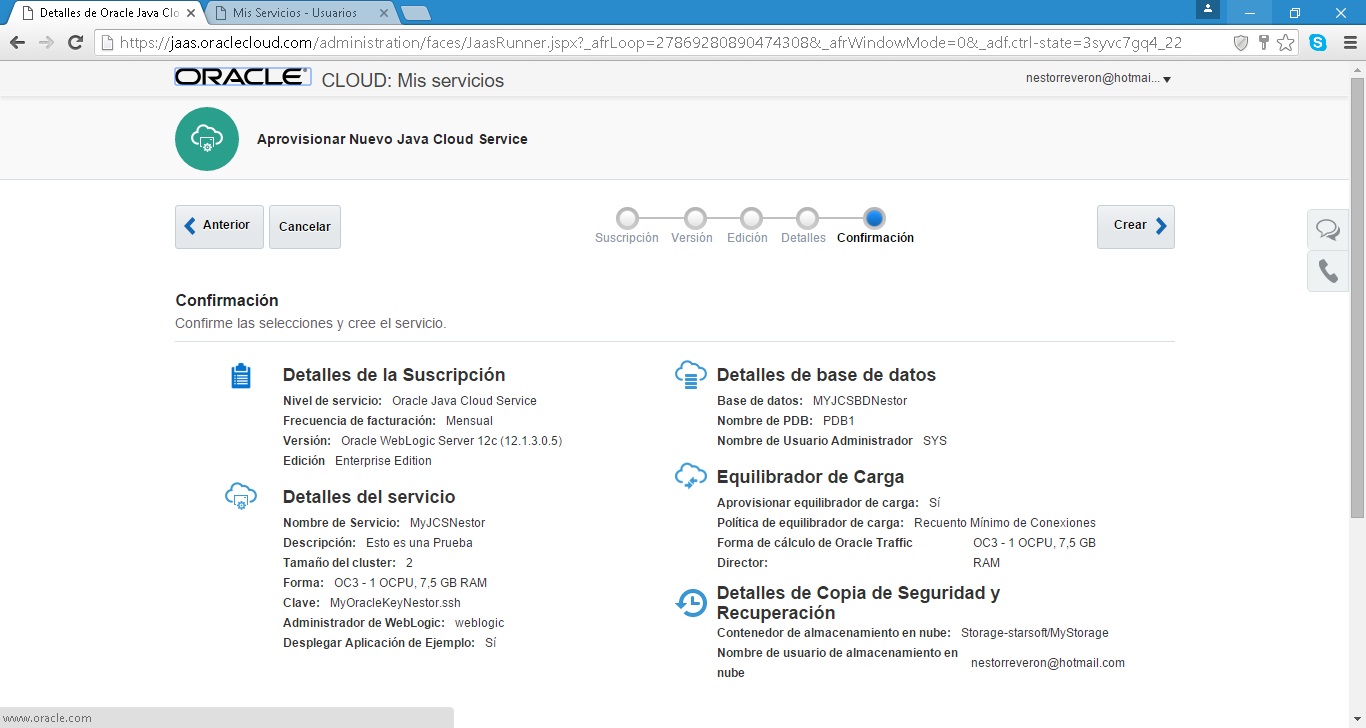Screen dimensions: 1366x728
Task: Click the shield icon in address bar
Action: 1241,43
